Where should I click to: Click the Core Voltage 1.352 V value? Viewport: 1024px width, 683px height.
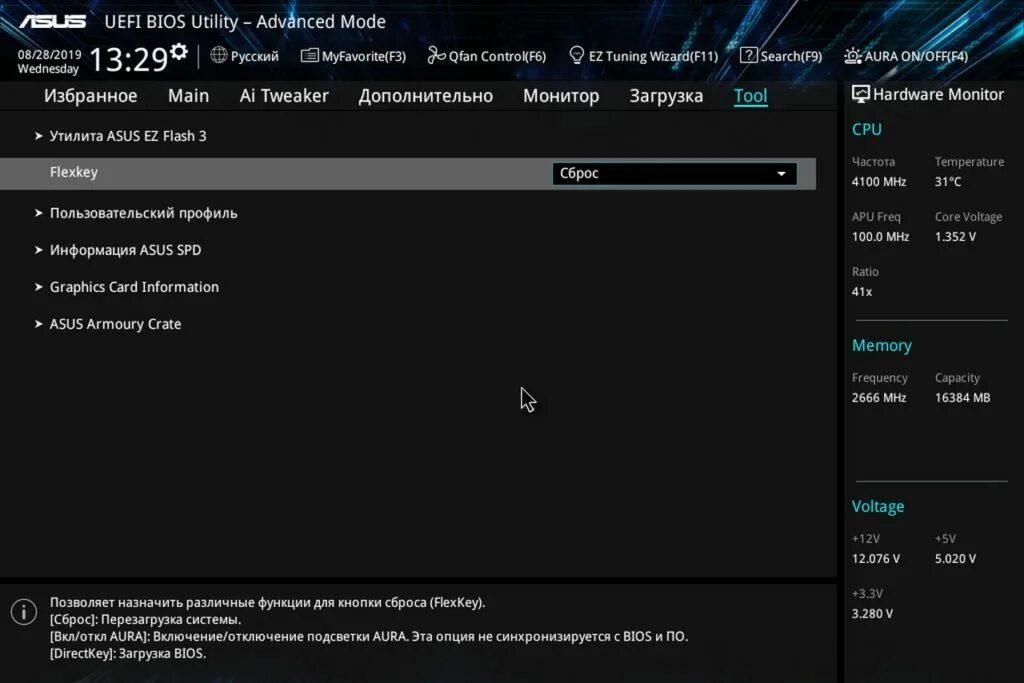pyautogui.click(x=955, y=237)
